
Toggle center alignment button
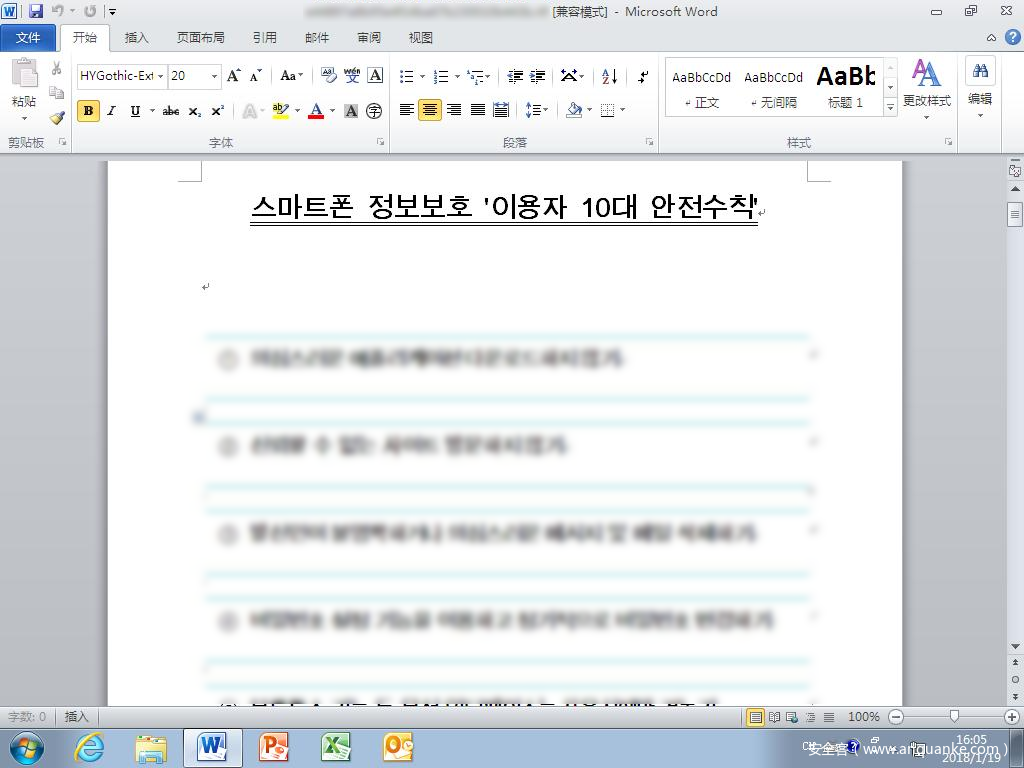[x=430, y=110]
